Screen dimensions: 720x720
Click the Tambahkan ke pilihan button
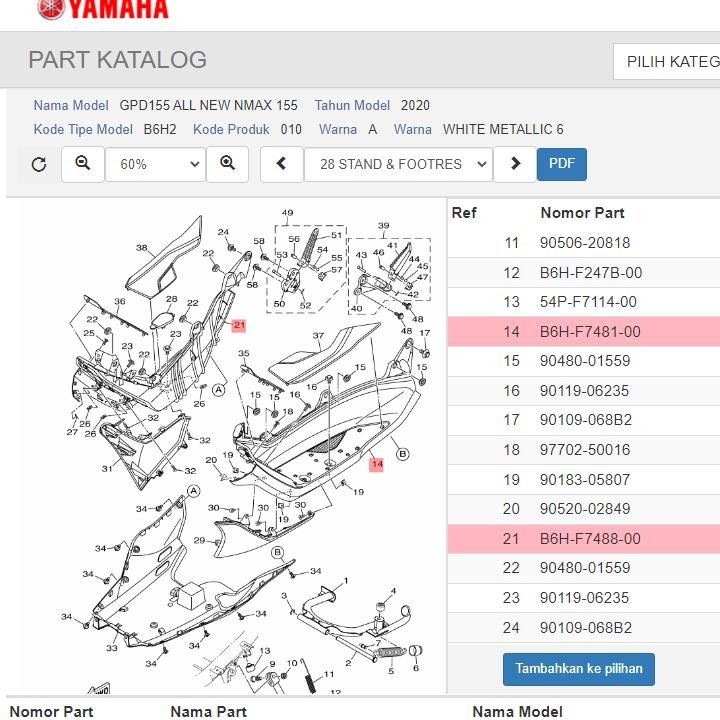click(578, 668)
